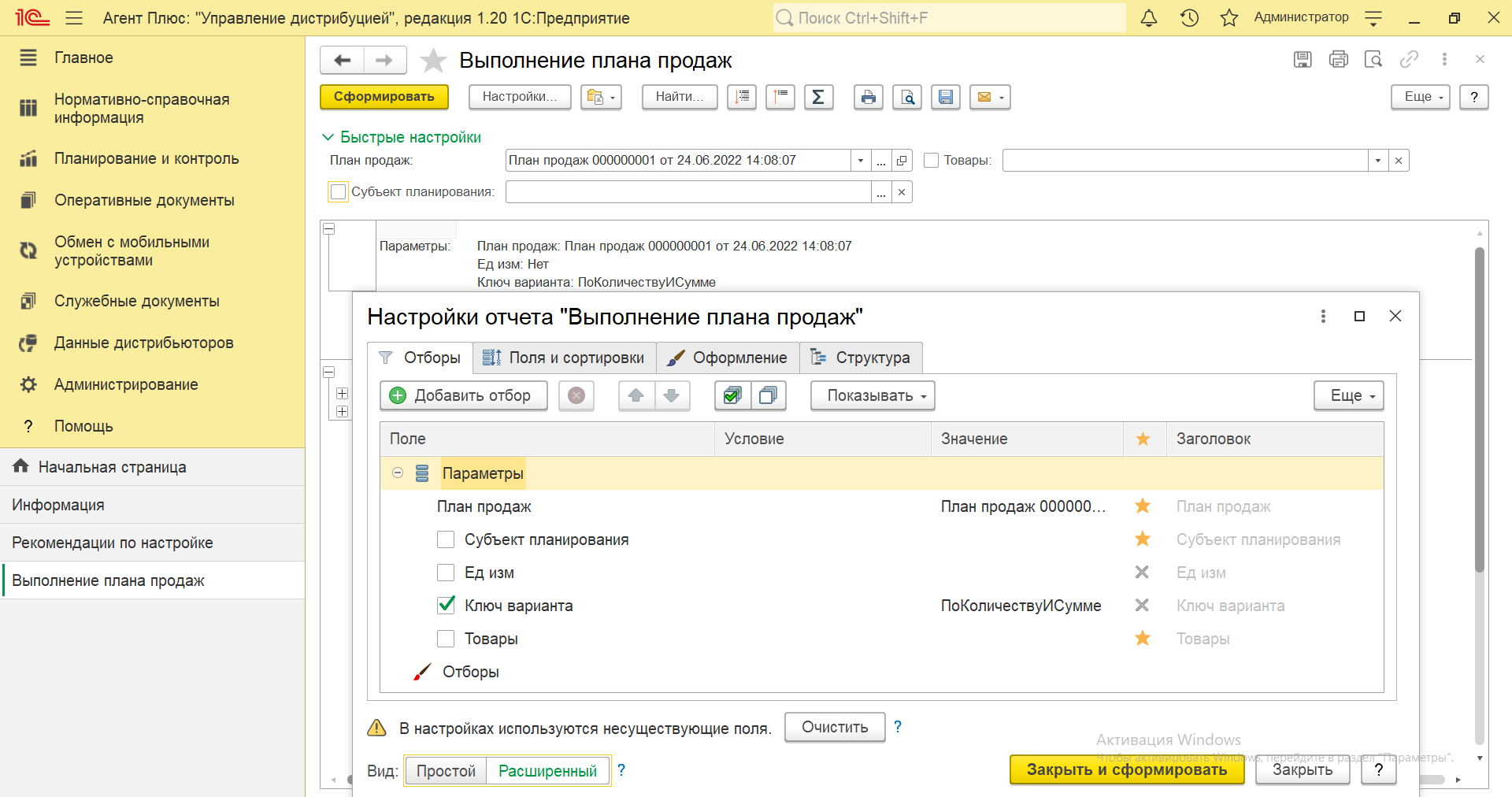Click the global search field
This screenshot has height=797, width=1512.
point(949,18)
